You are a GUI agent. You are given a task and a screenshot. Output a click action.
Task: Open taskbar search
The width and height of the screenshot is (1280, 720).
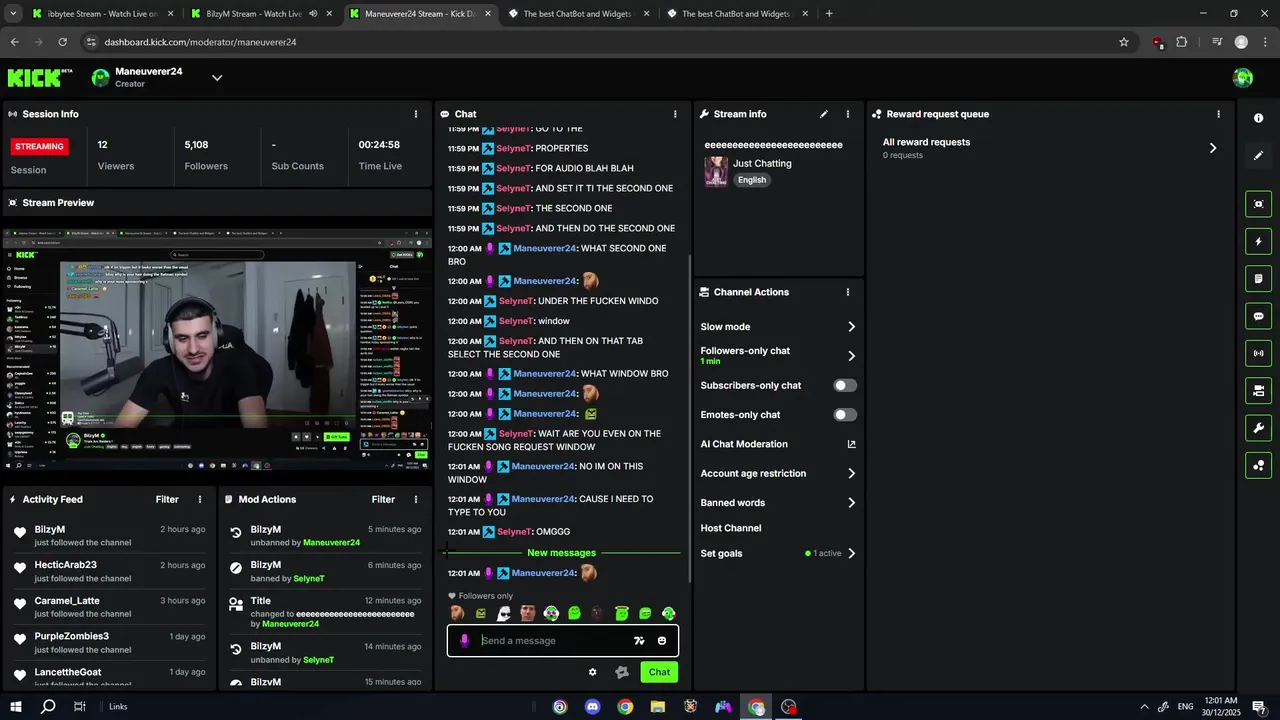click(48, 707)
